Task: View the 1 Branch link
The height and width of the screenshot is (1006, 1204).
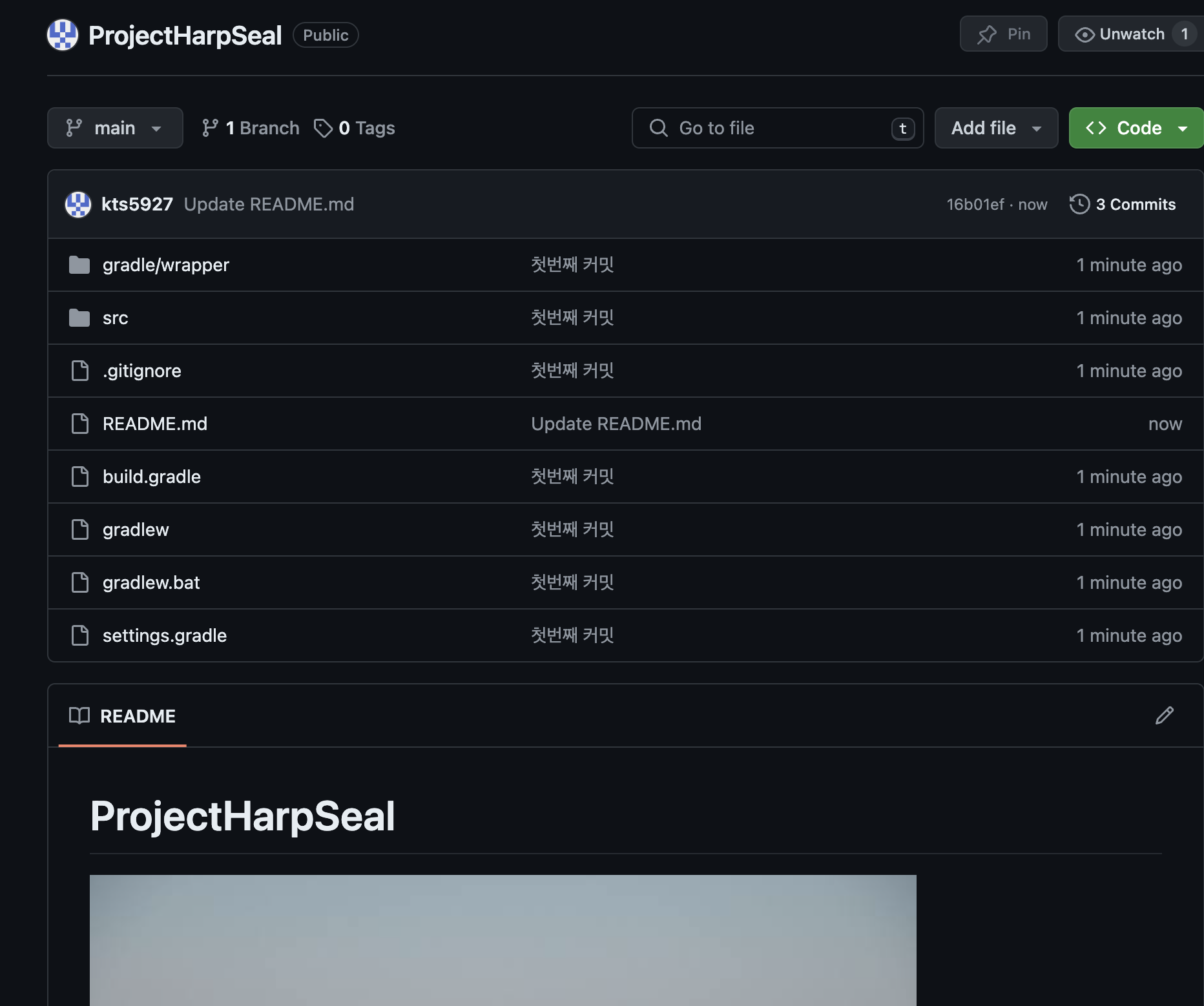Action: pos(251,128)
